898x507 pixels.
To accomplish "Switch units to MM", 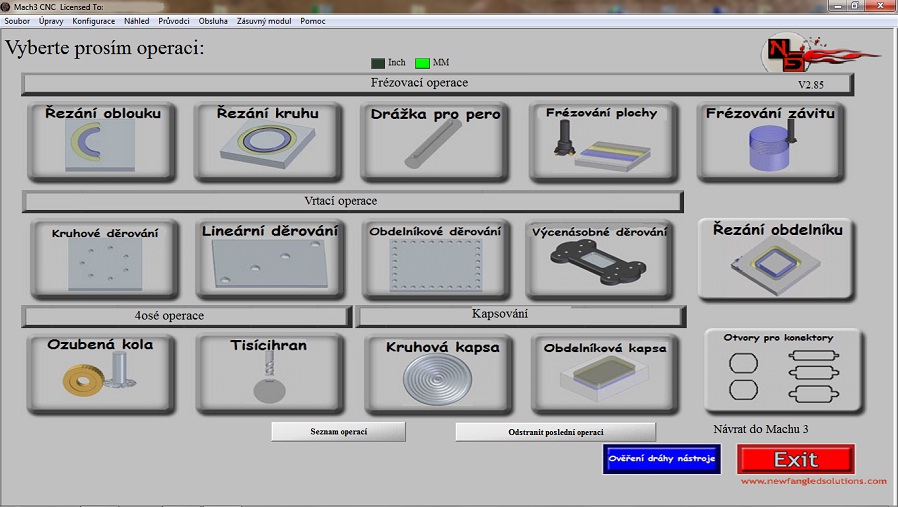I will point(422,63).
